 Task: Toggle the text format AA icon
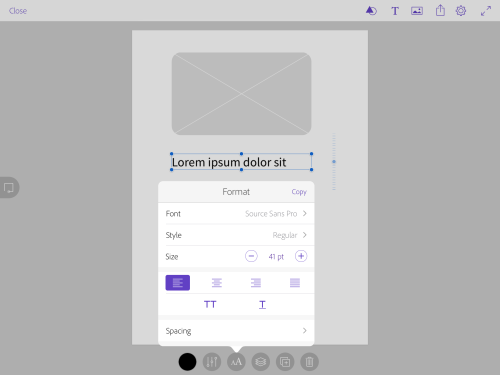[x=236, y=362]
